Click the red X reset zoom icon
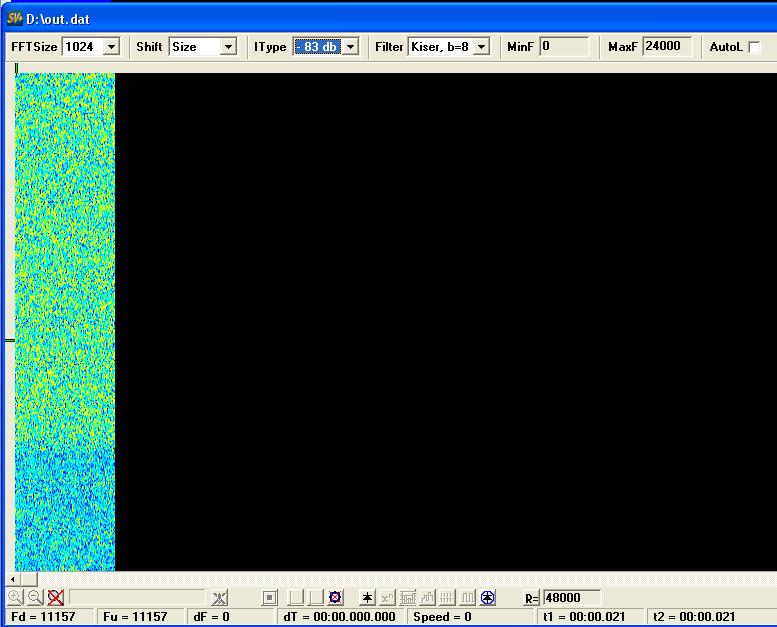The width and height of the screenshot is (777, 627). pos(56,597)
